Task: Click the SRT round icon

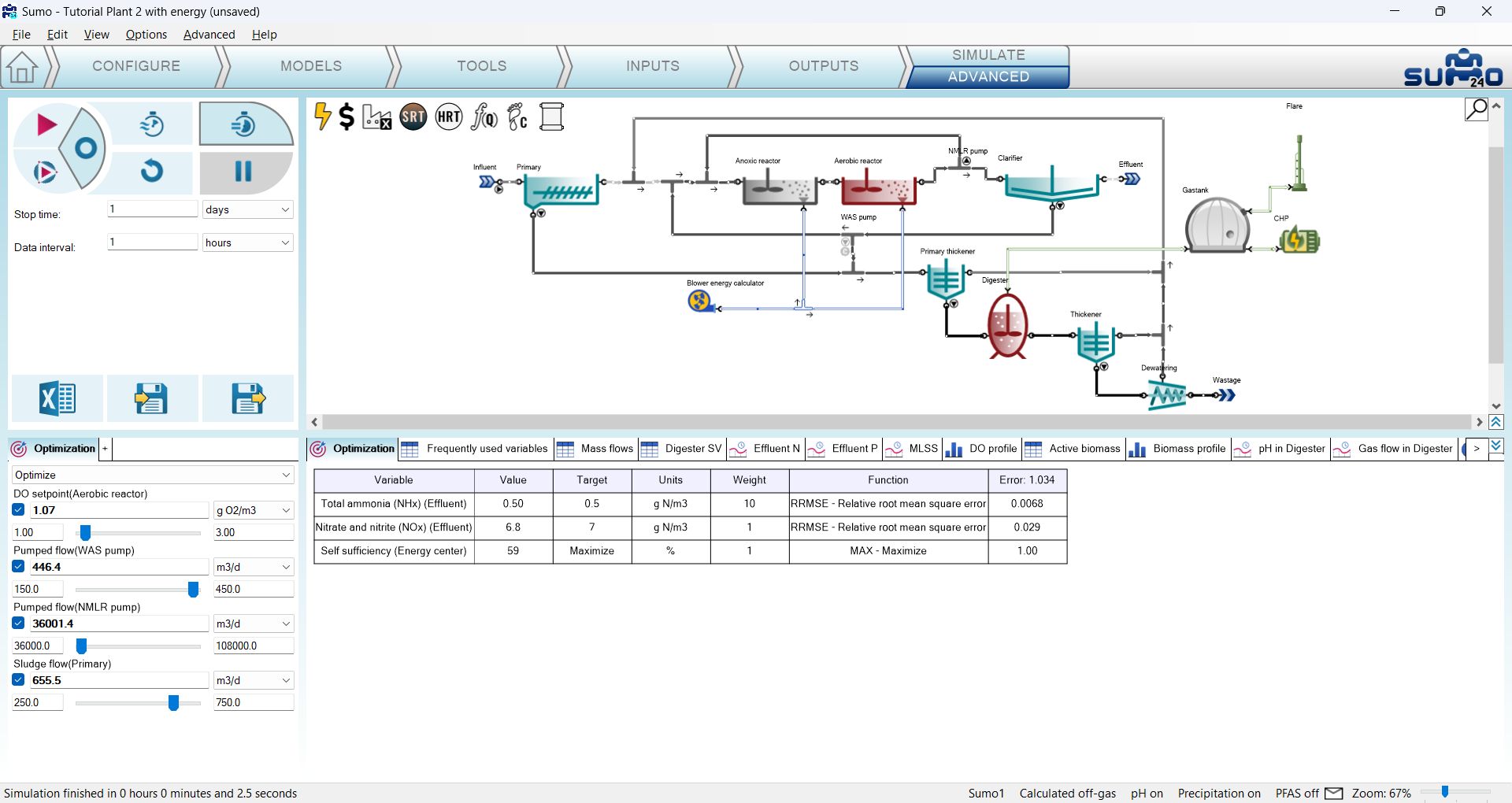Action: click(x=413, y=117)
